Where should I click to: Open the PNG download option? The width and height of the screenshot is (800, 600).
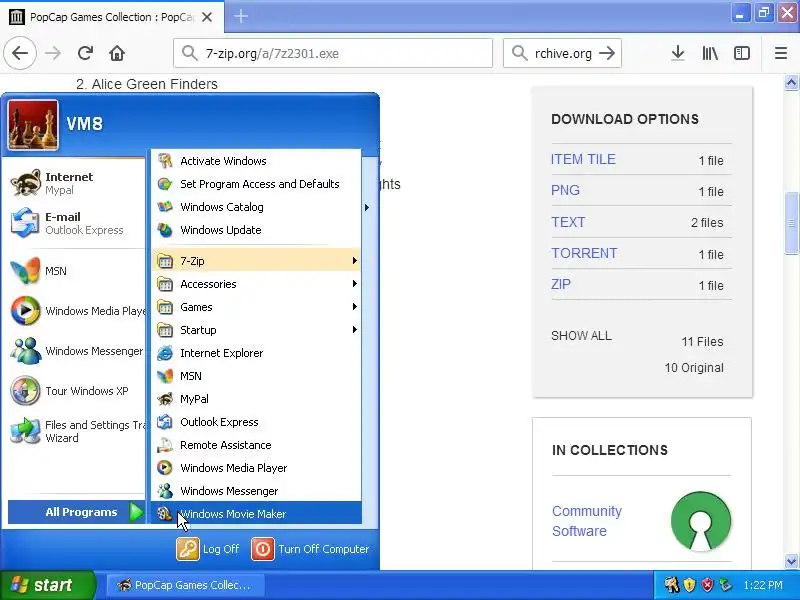[x=565, y=190]
